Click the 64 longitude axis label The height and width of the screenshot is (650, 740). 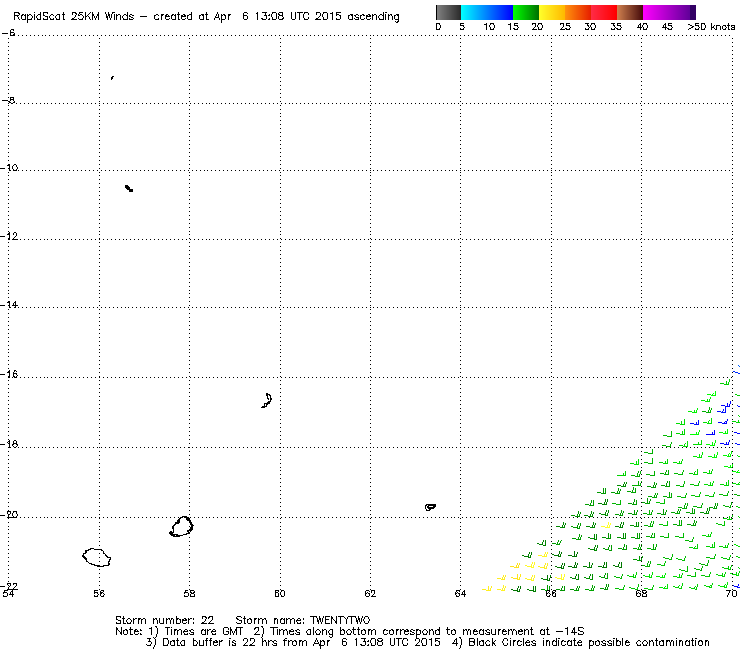[461, 593]
